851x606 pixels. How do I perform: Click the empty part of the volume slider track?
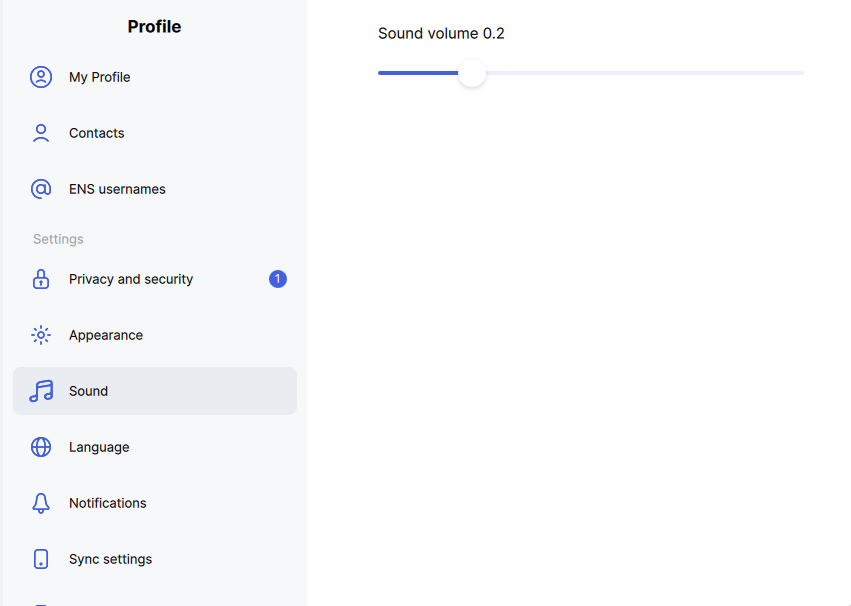645,73
